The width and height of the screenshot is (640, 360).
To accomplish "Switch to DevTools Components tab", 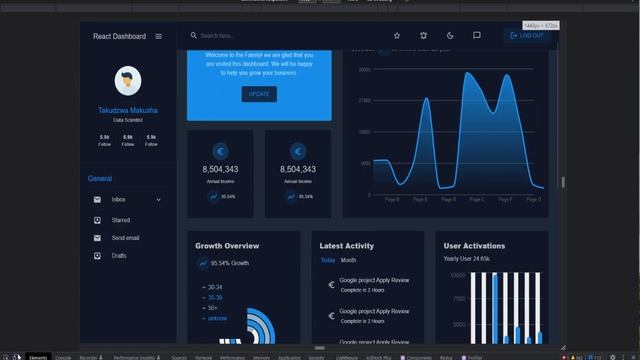I will pyautogui.click(x=416, y=358).
